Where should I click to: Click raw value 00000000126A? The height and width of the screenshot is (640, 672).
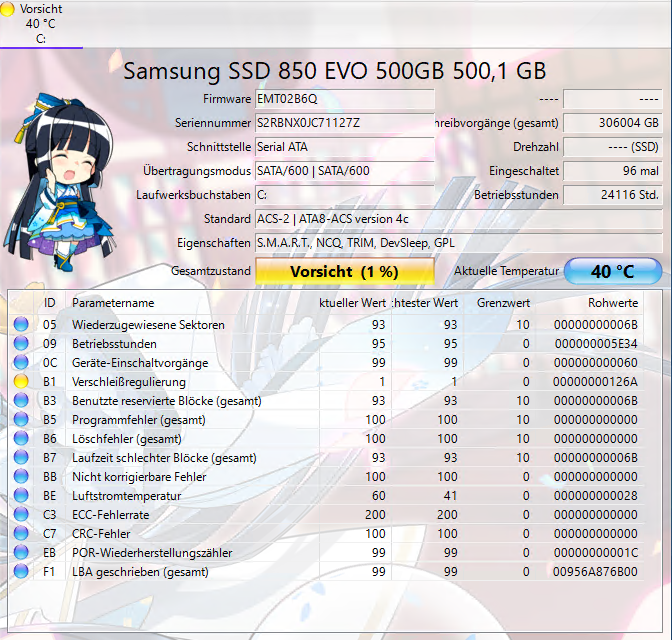coord(595,382)
